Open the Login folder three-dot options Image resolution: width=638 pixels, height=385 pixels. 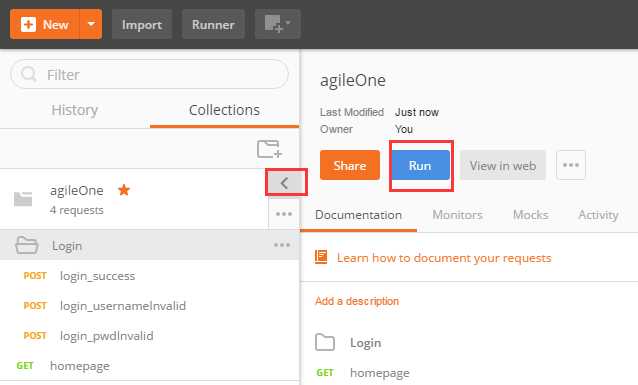(282, 245)
